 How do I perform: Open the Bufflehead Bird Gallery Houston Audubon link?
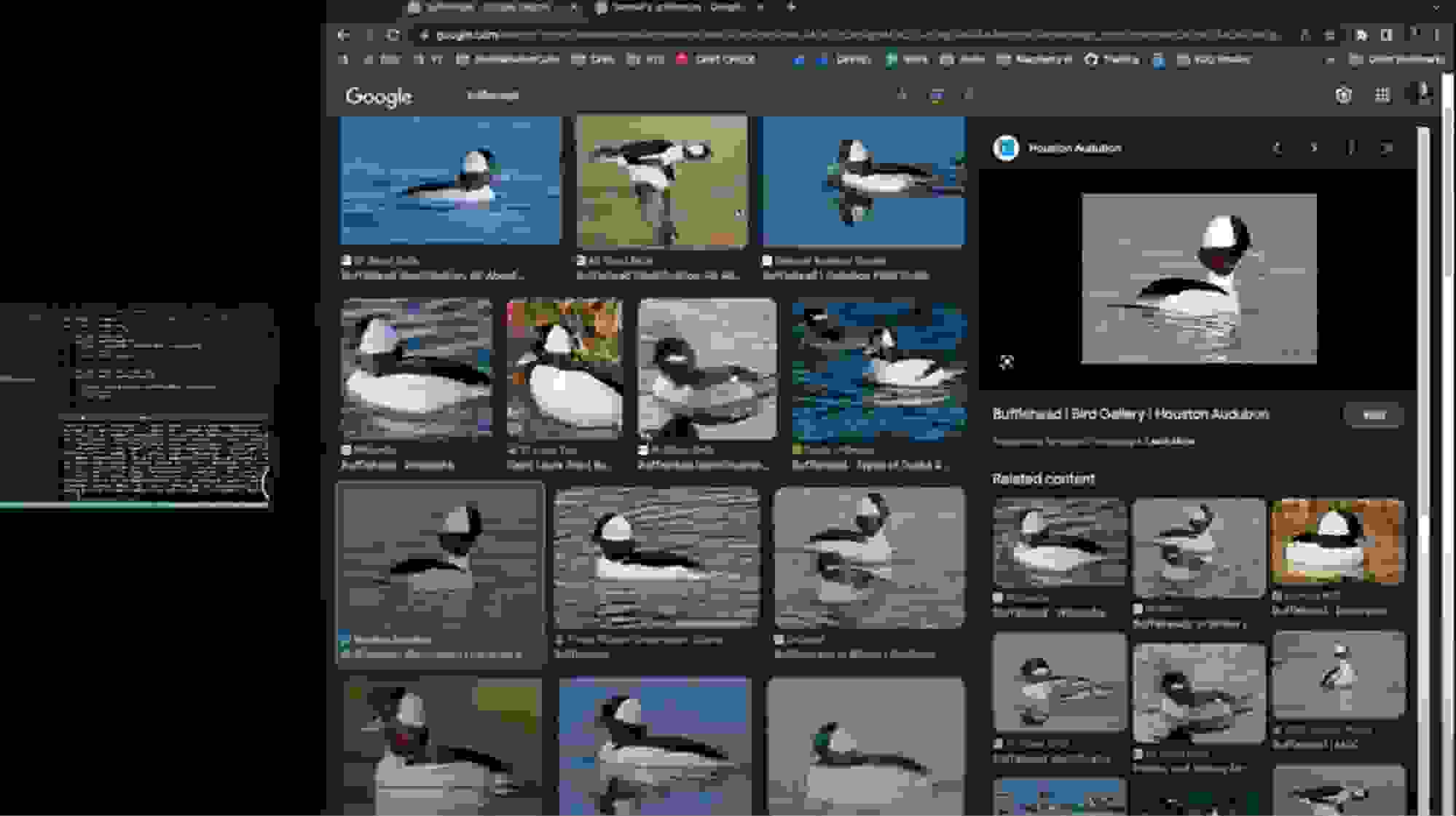[1130, 413]
